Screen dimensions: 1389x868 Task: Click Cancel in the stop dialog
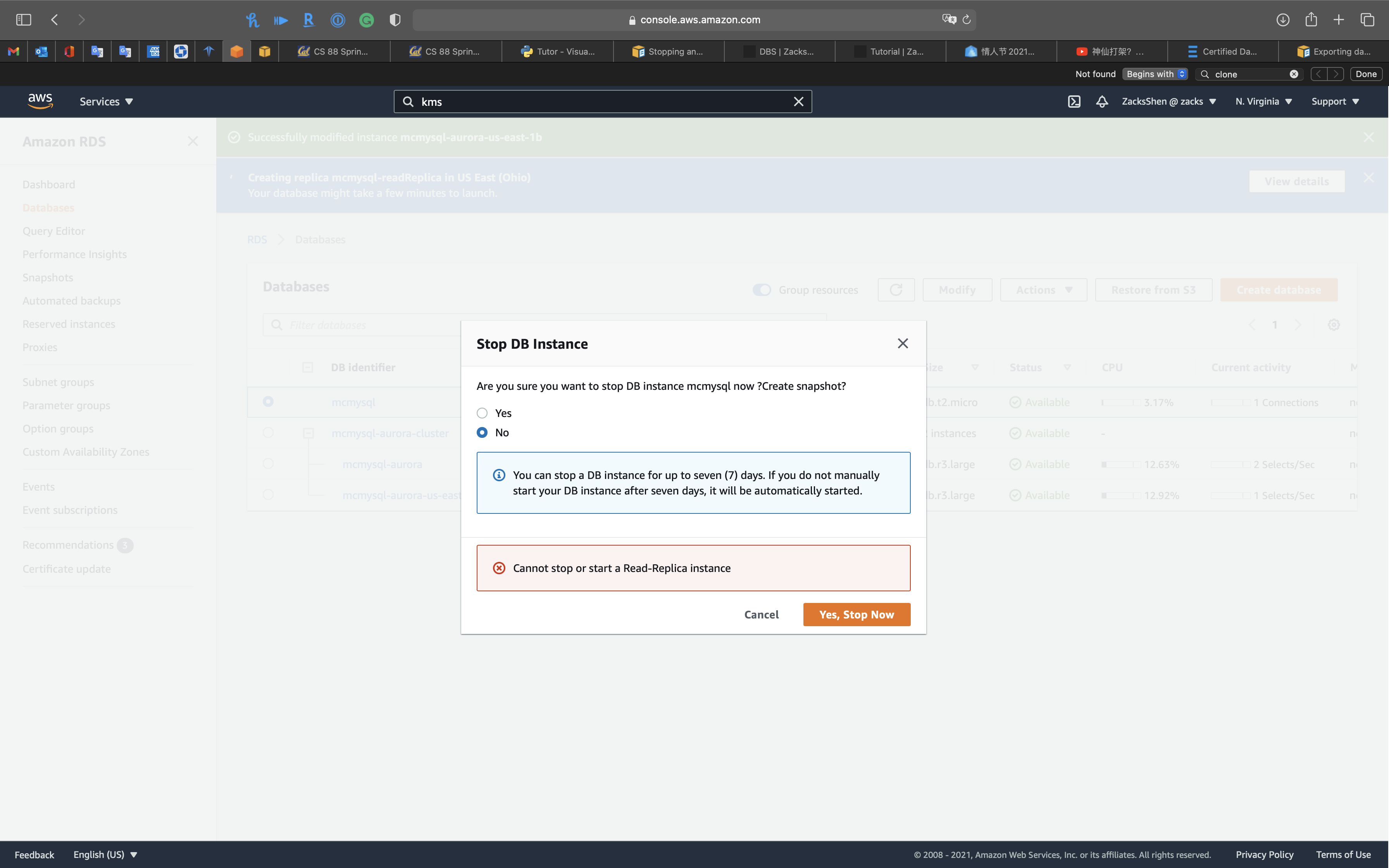(761, 614)
